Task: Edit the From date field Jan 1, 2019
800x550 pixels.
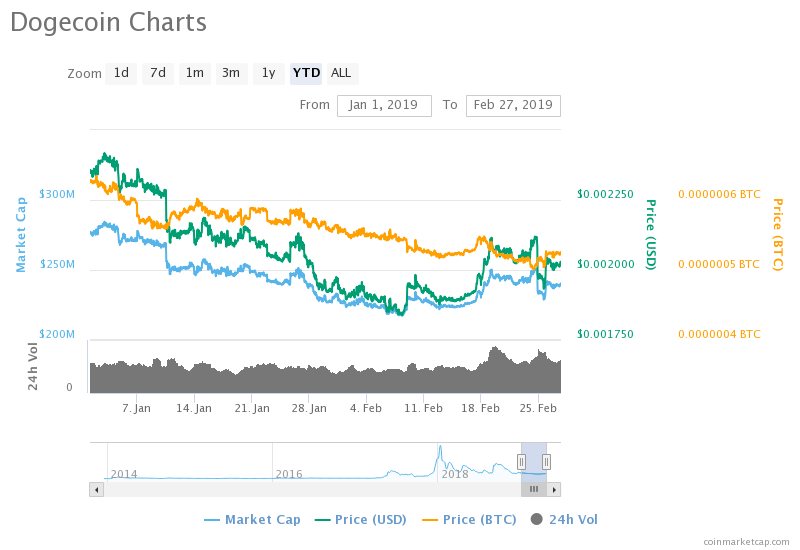Action: point(384,106)
